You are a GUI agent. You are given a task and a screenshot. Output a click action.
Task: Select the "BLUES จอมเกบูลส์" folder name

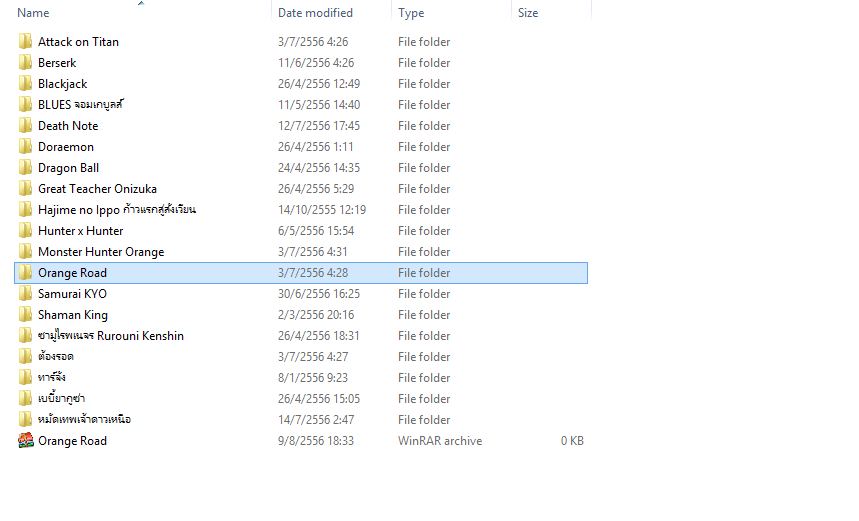tap(81, 105)
